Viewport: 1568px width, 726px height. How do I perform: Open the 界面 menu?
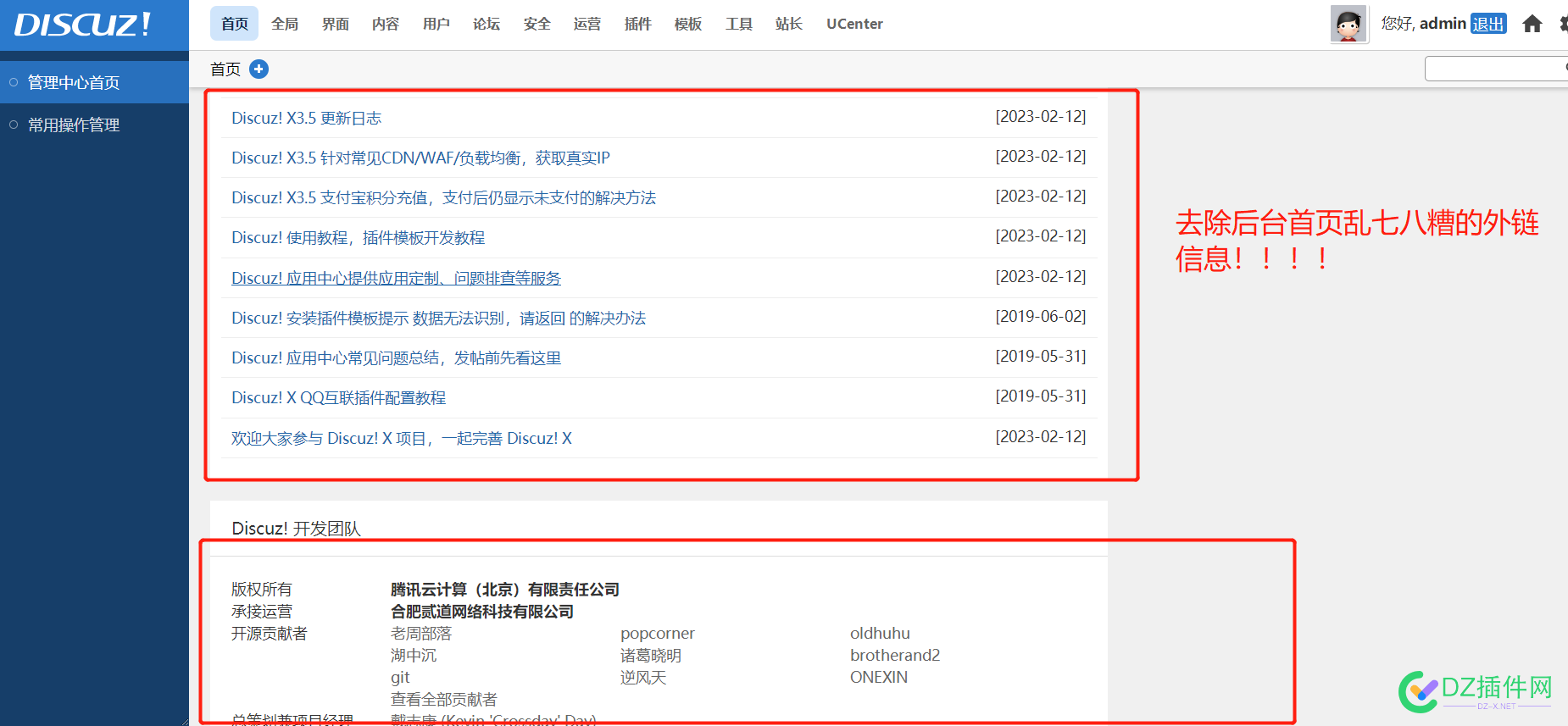[x=336, y=24]
